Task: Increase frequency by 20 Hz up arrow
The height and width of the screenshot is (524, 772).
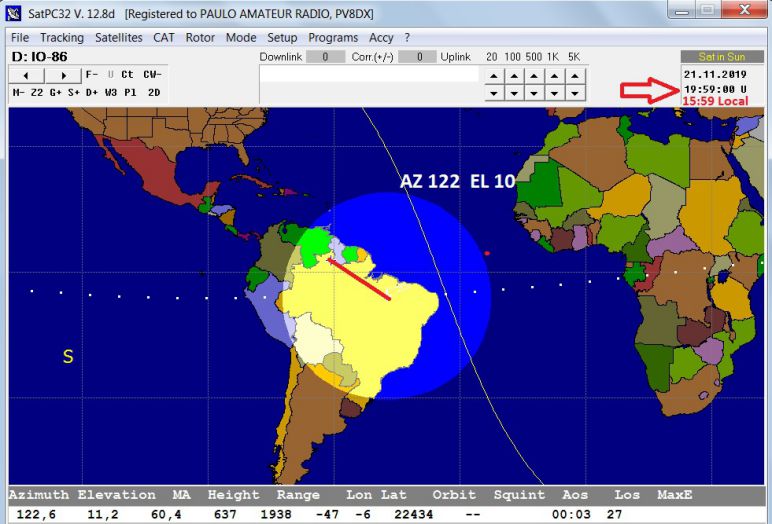Action: [x=493, y=75]
